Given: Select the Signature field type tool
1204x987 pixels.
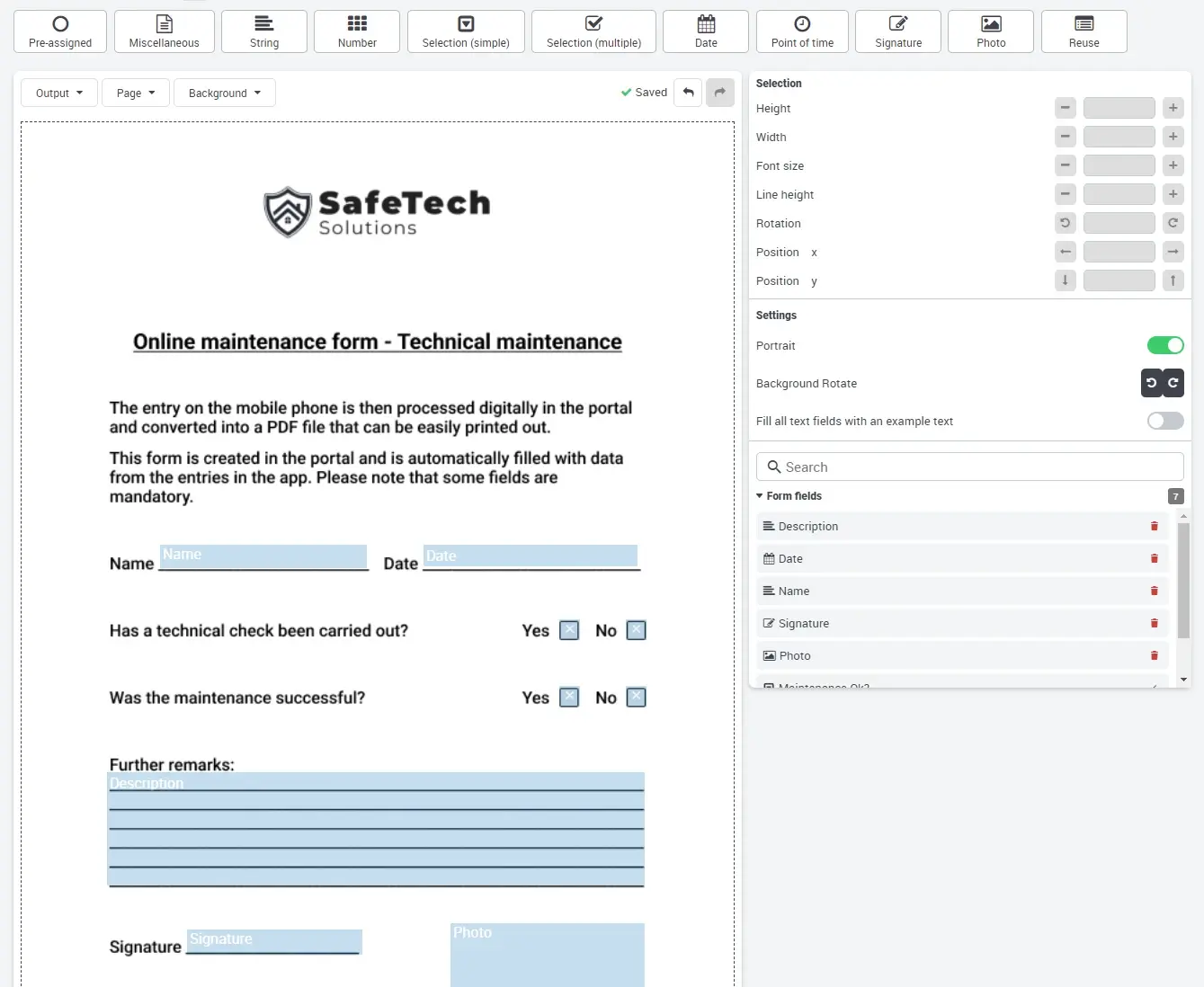Looking at the screenshot, I should [x=897, y=31].
